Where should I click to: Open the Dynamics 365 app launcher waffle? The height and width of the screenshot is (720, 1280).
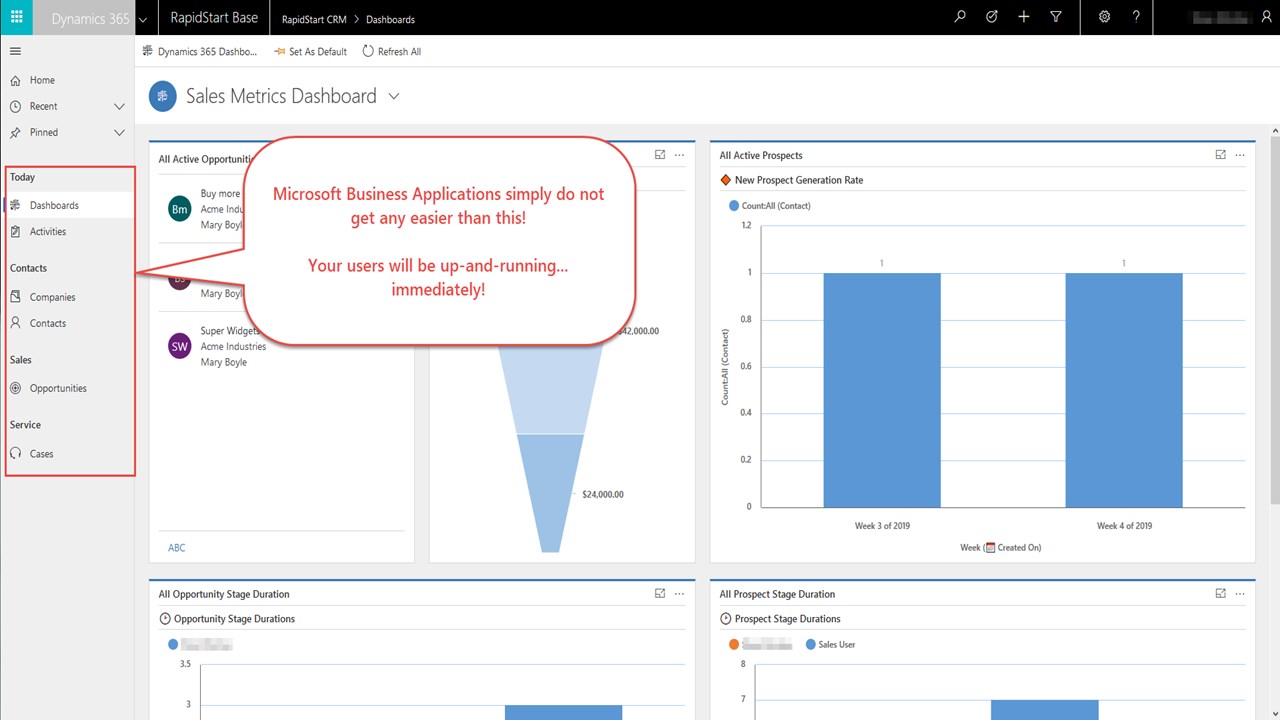pyautogui.click(x=16, y=17)
